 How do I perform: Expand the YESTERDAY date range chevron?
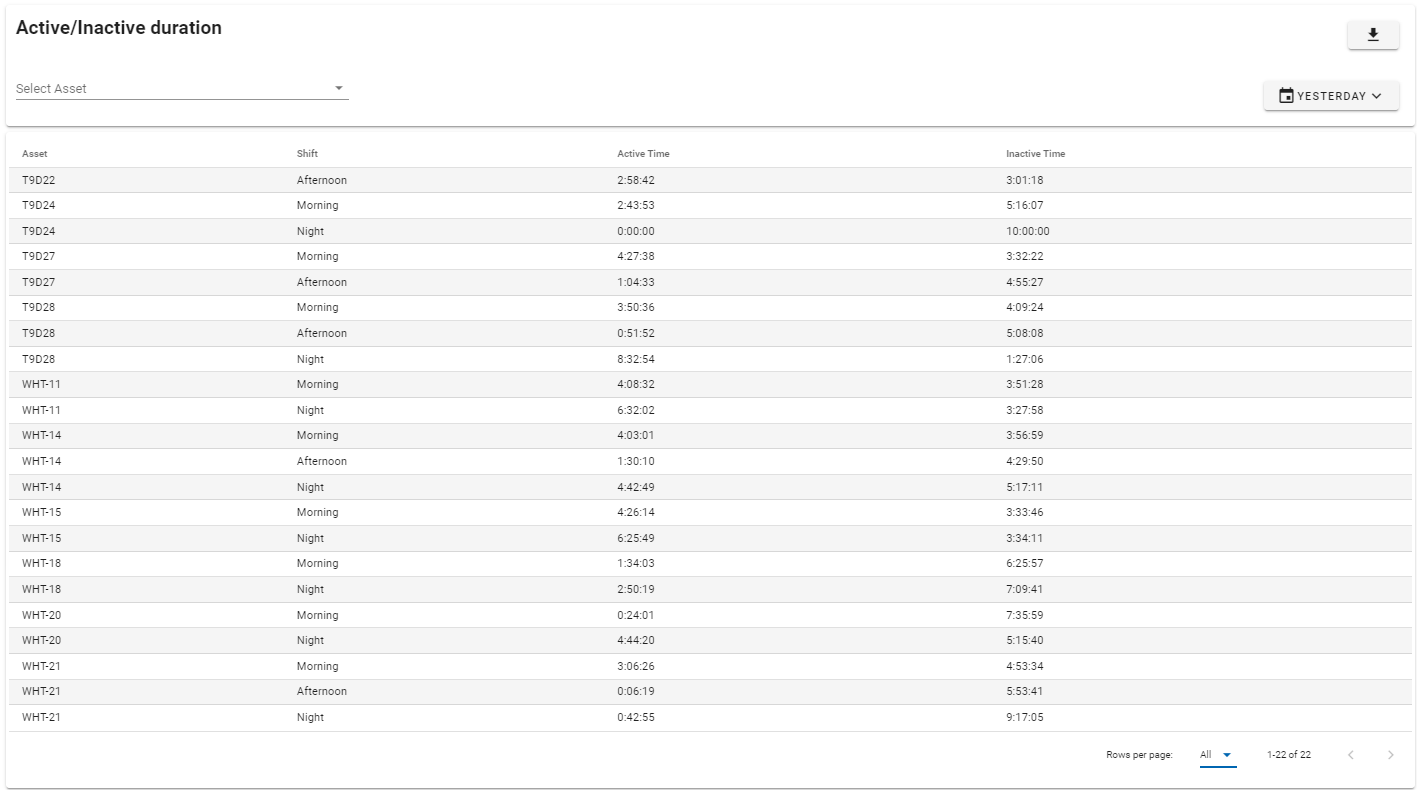(1377, 96)
